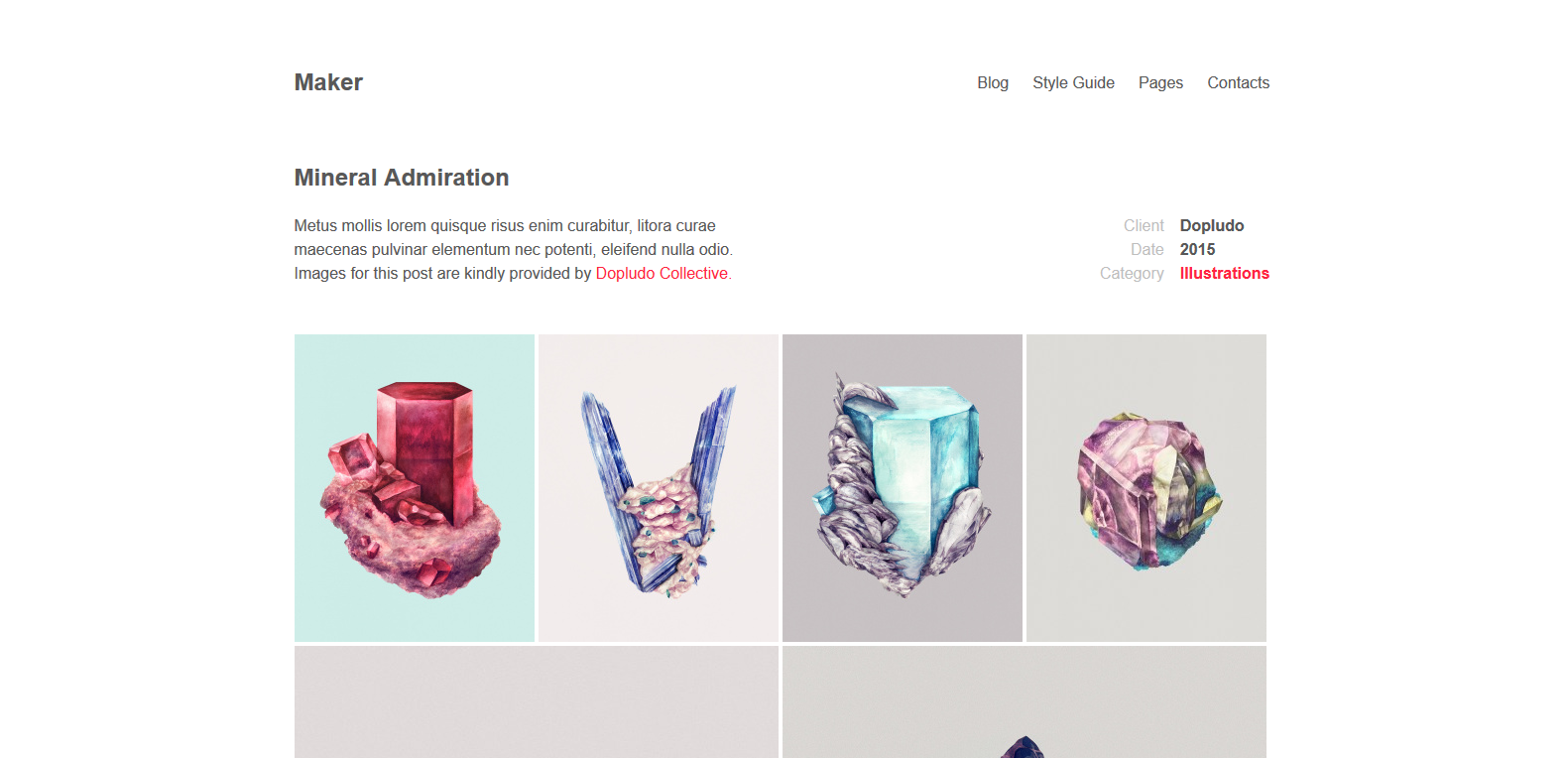This screenshot has width=1568, height=758.
Task: Click the Client label
Action: (x=1144, y=225)
